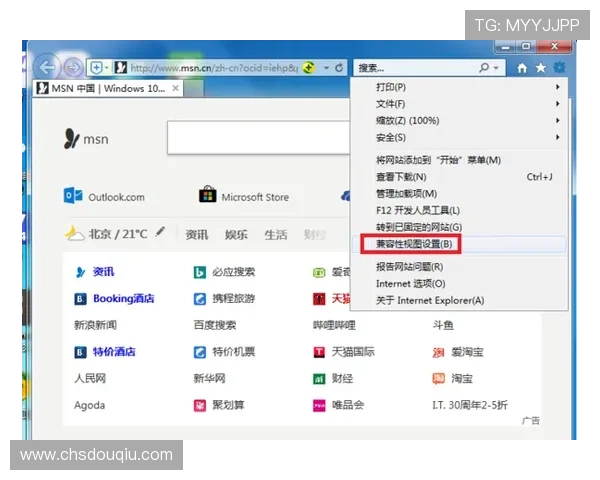This screenshot has height=480, width=600.
Task: Open the 生活 navigation tab
Action: pyautogui.click(x=276, y=235)
